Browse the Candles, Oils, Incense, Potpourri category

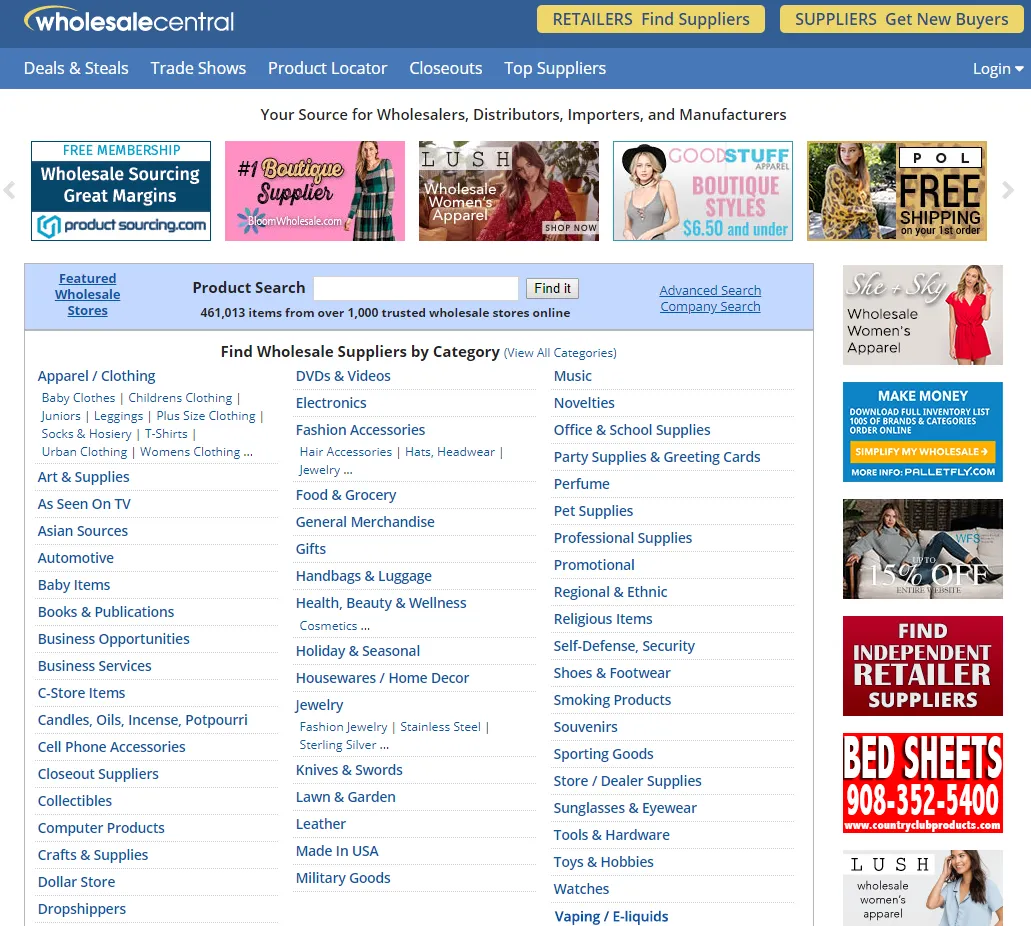click(143, 720)
